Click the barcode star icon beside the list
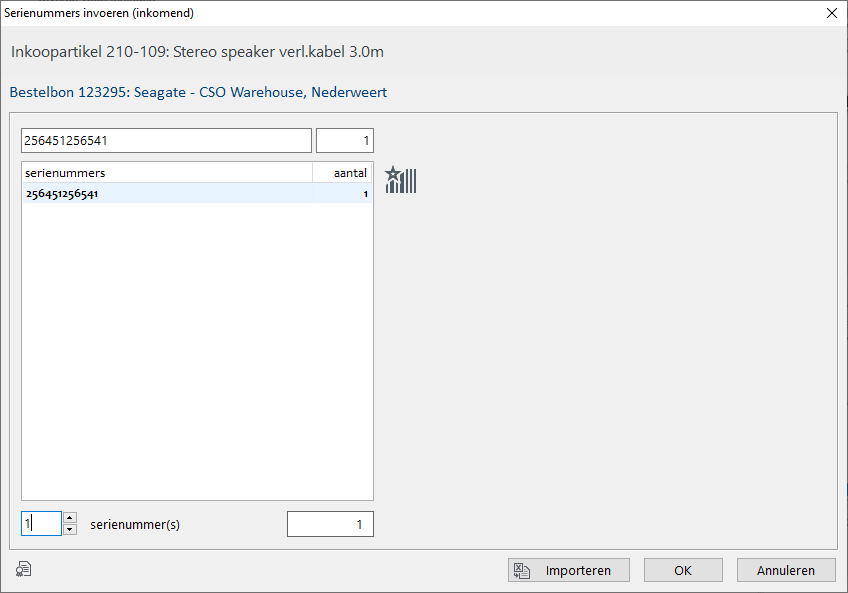Viewport: 848px width, 593px height. [x=400, y=181]
